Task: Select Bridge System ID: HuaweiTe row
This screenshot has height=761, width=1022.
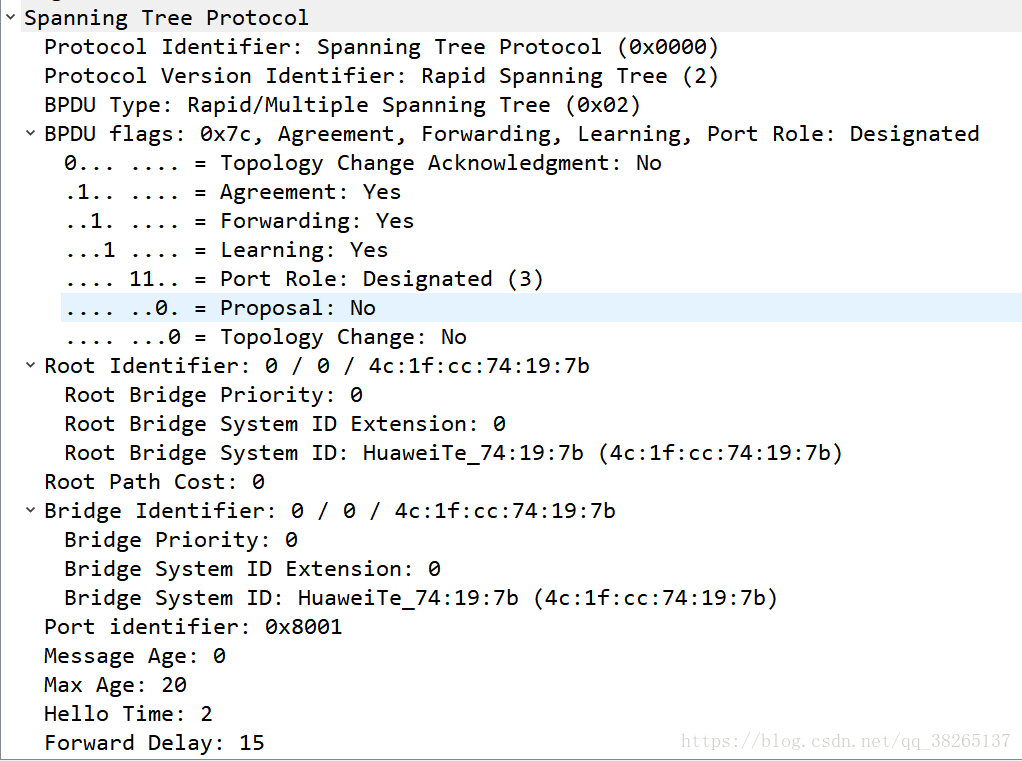Action: (421, 597)
